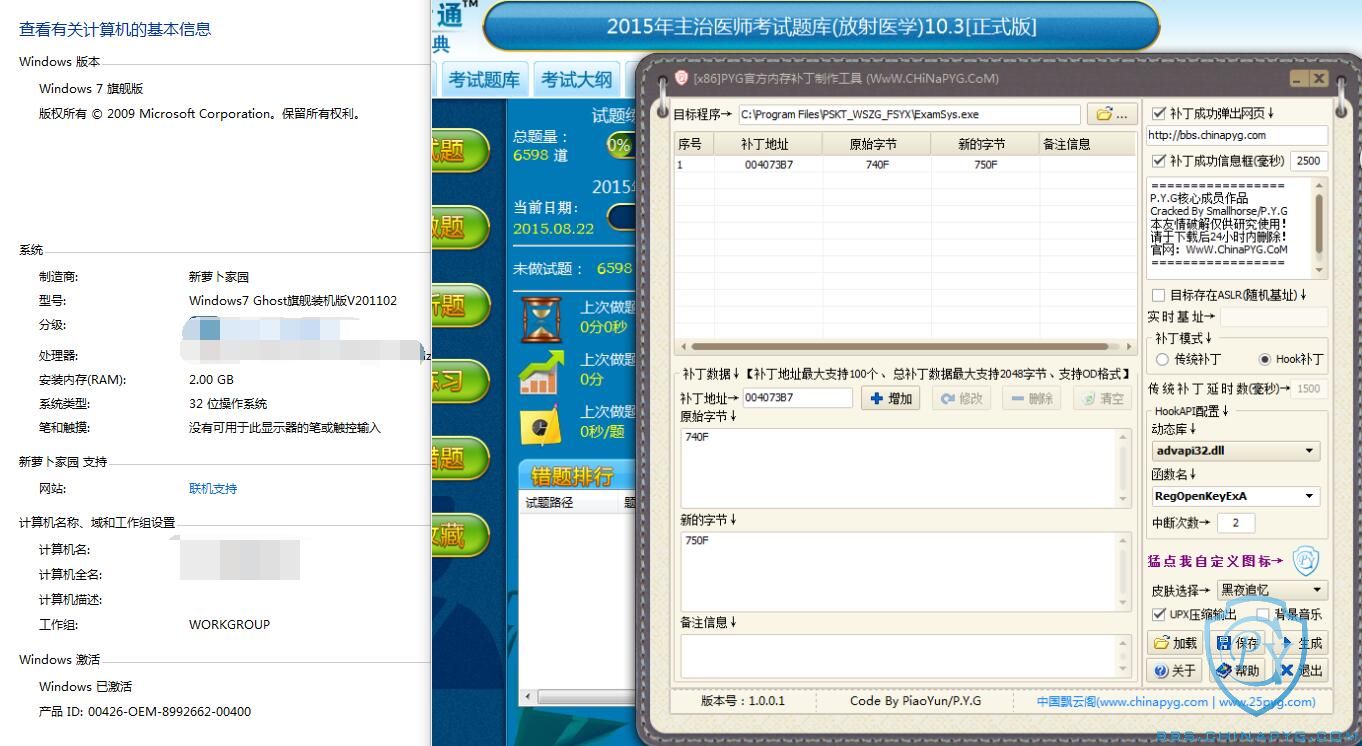The image size is (1362, 746).
Task: Click the 中断次数 value field
Action: click(x=1236, y=523)
